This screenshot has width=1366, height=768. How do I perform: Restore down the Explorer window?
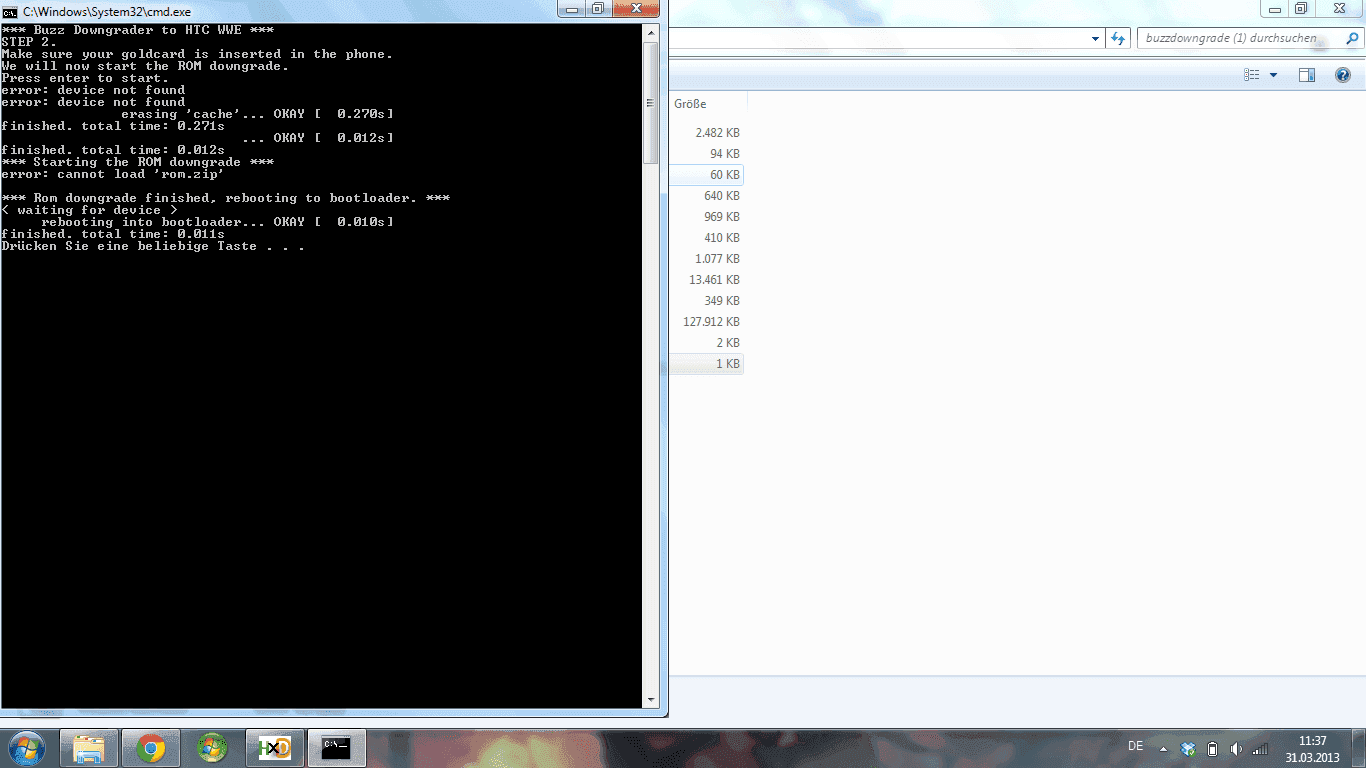pyautogui.click(x=1300, y=8)
